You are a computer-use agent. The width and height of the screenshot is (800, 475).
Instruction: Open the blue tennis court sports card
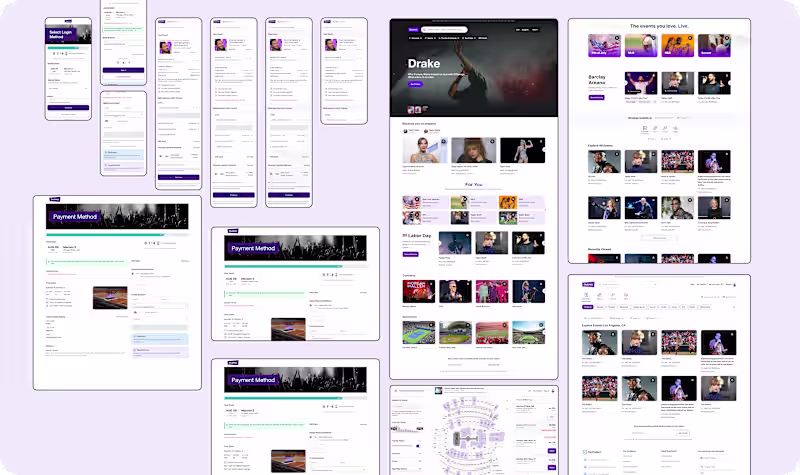tap(418, 333)
